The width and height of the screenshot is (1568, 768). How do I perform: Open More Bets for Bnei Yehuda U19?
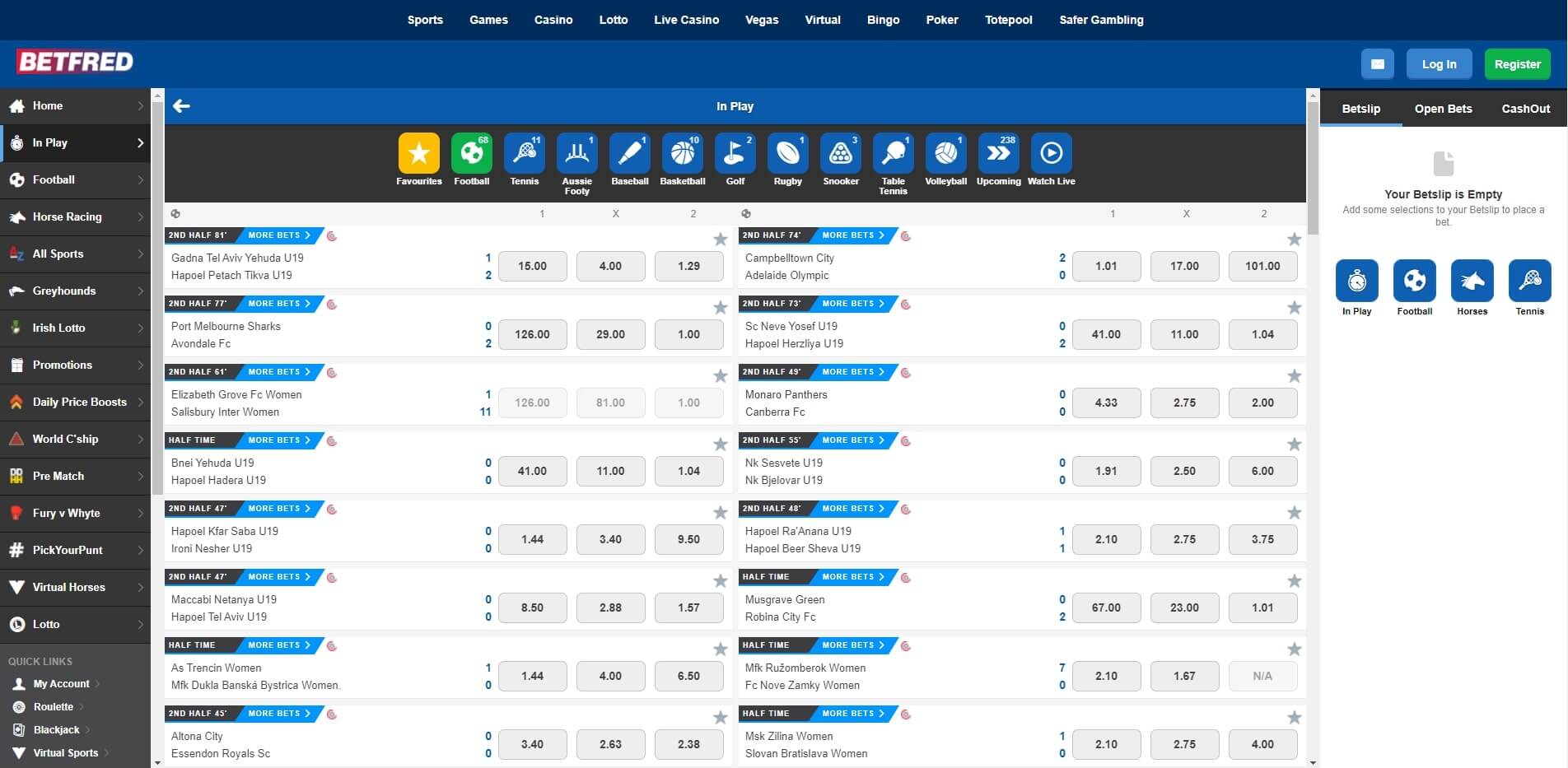(x=278, y=440)
